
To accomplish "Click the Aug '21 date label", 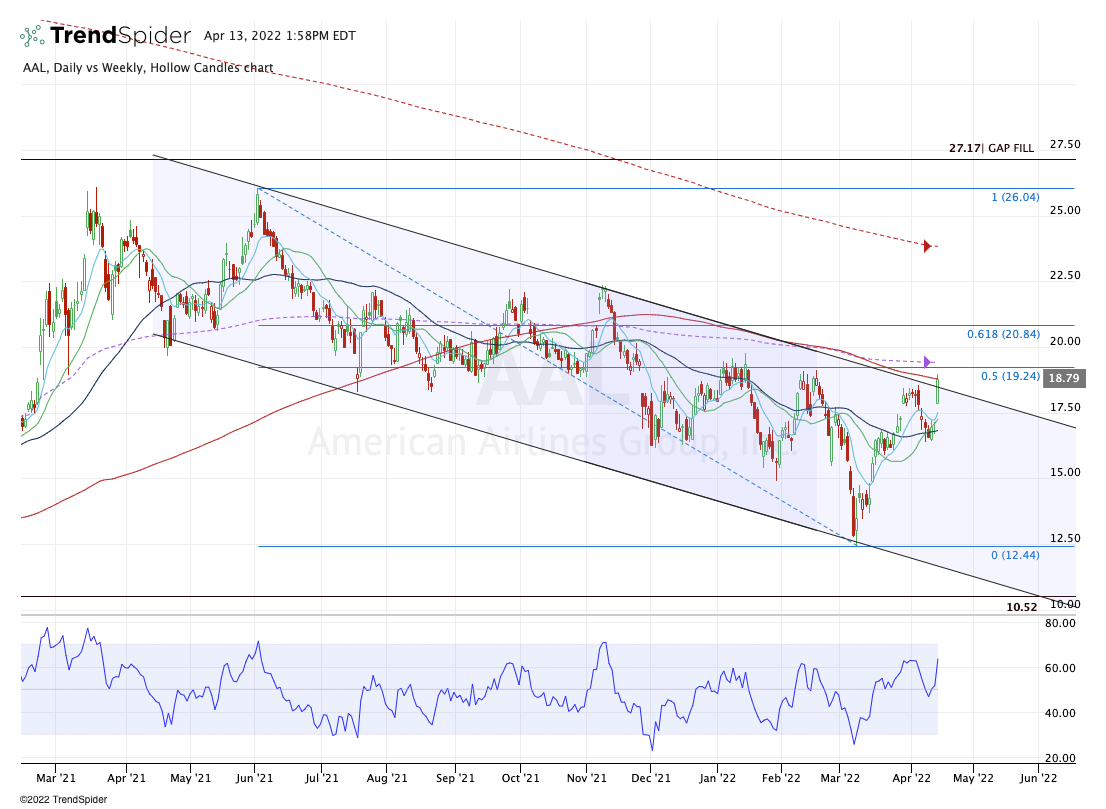I will tap(387, 778).
